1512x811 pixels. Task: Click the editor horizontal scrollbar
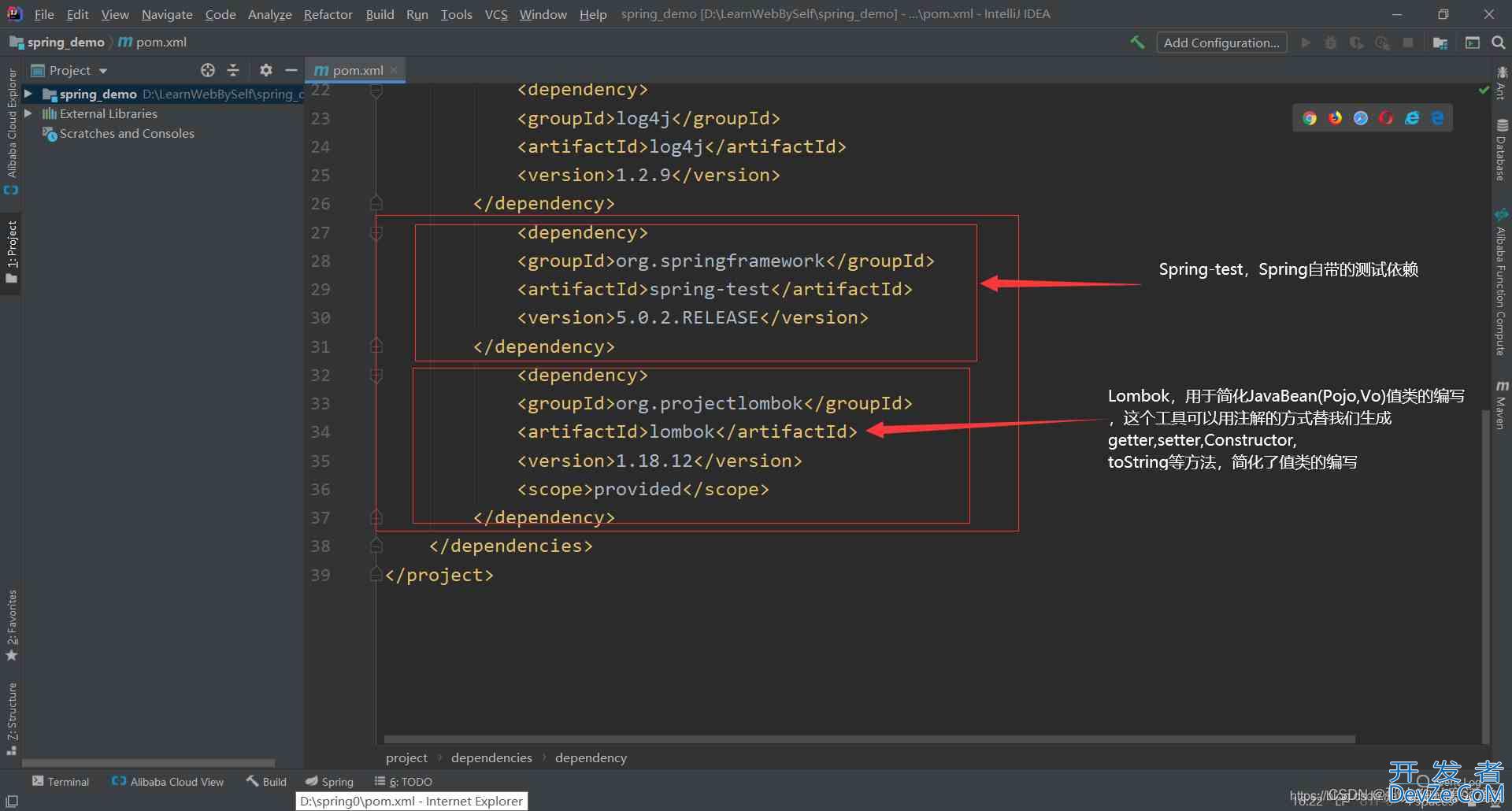(869, 739)
